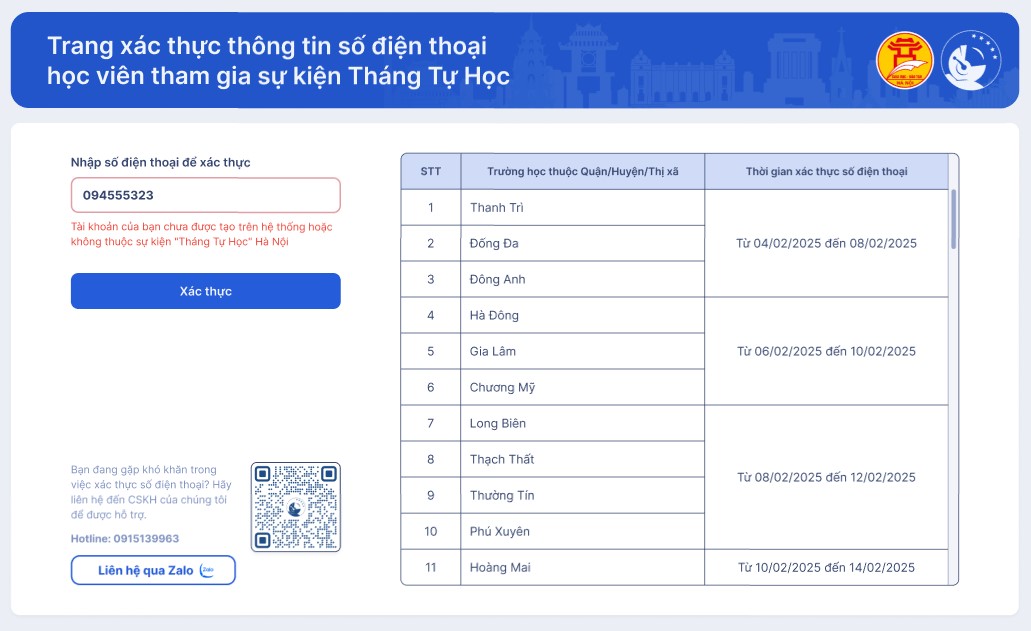The height and width of the screenshot is (631, 1031).
Task: Click the Thời gian xác thực column header
Action: [x=826, y=171]
